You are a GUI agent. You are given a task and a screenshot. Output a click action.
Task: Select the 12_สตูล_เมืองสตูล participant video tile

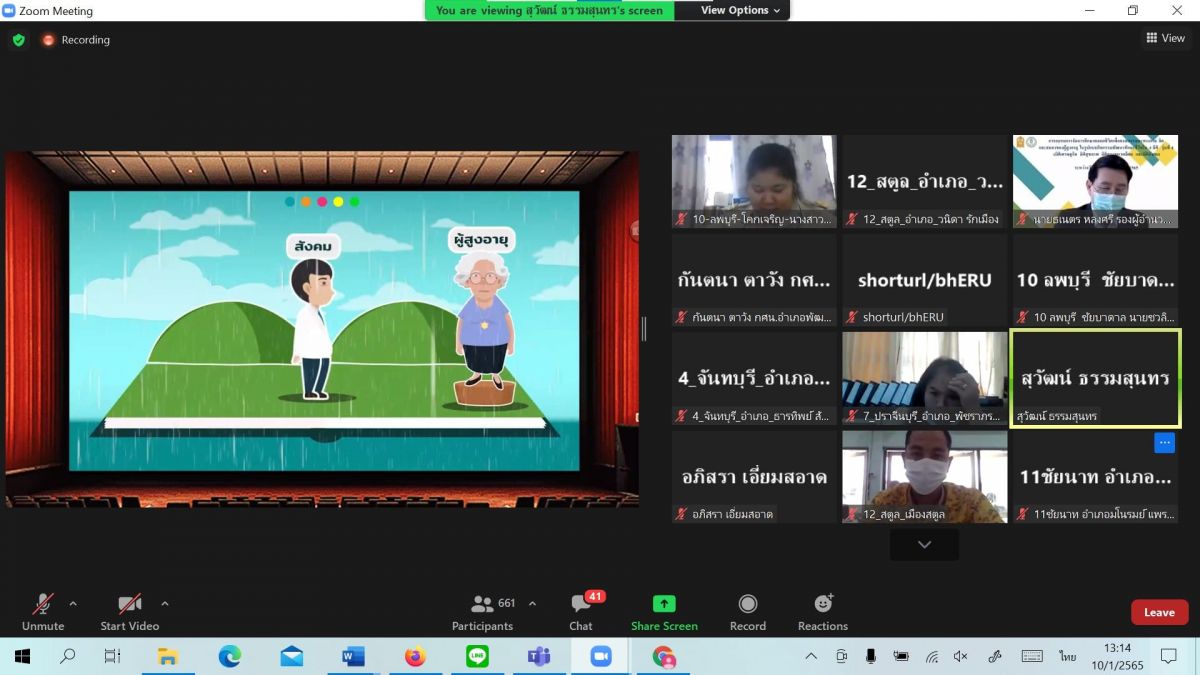pos(924,476)
